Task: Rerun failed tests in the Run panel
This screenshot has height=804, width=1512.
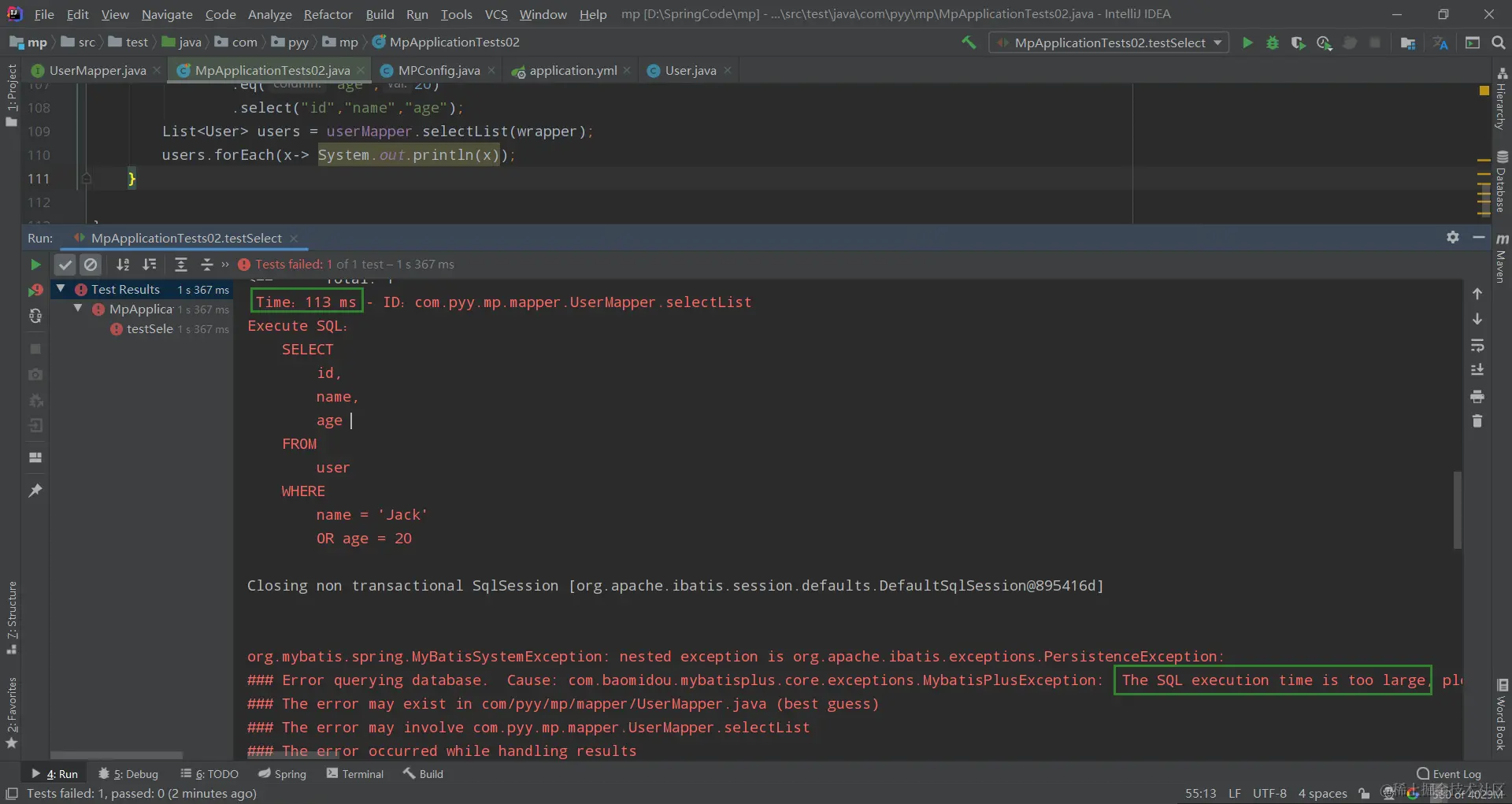Action: 35,291
